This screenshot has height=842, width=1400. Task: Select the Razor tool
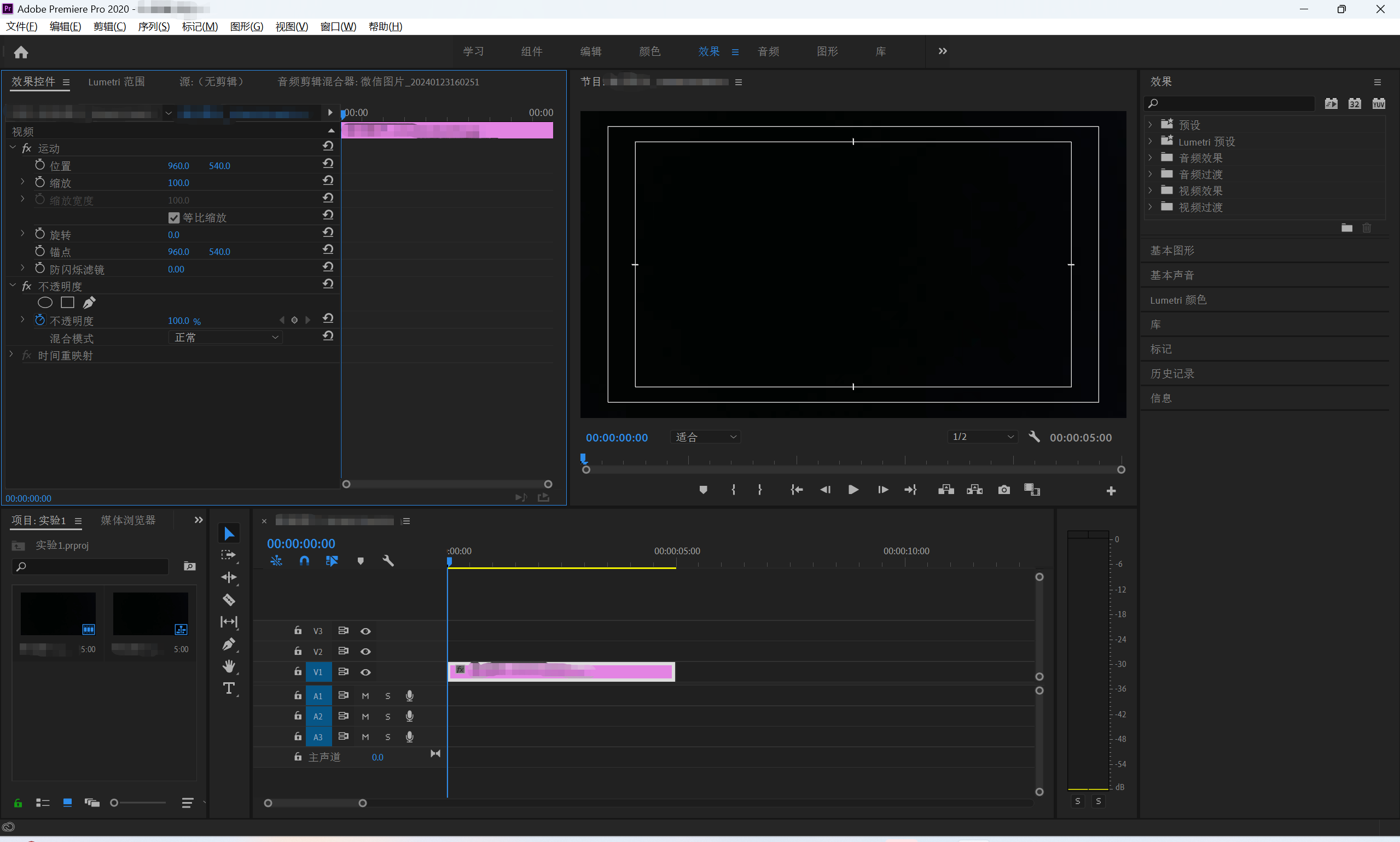click(x=229, y=600)
